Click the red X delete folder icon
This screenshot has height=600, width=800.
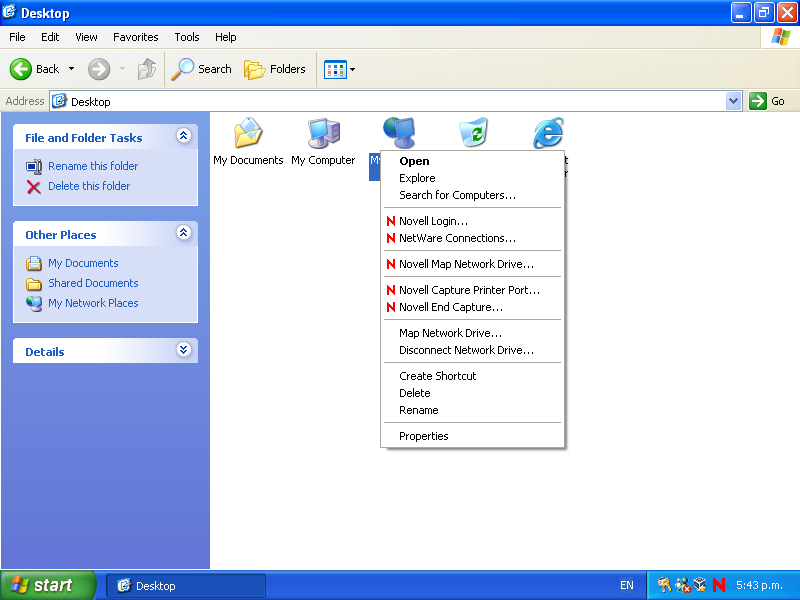34,187
